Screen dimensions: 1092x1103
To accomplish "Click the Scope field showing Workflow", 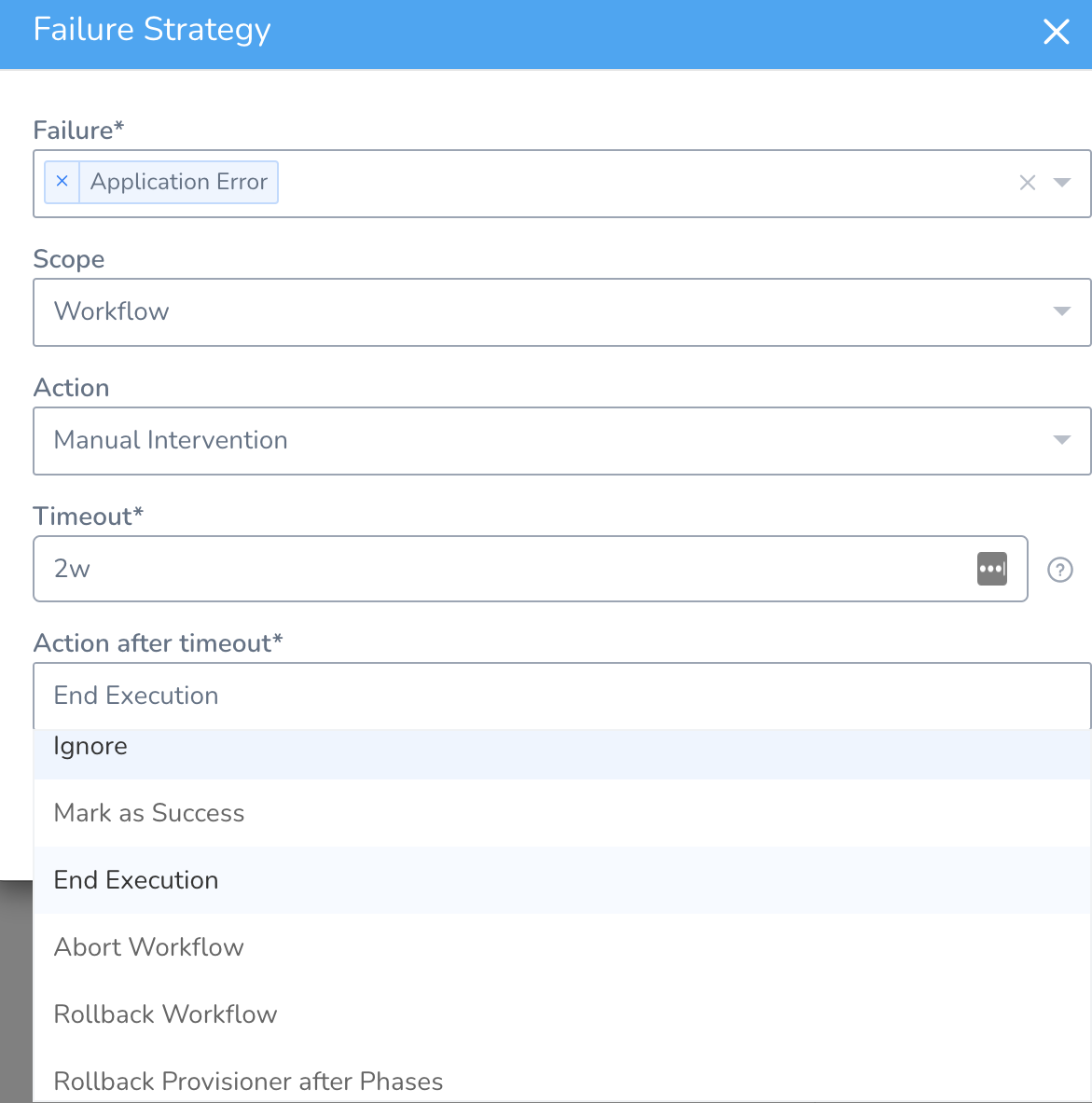I will click(x=562, y=311).
